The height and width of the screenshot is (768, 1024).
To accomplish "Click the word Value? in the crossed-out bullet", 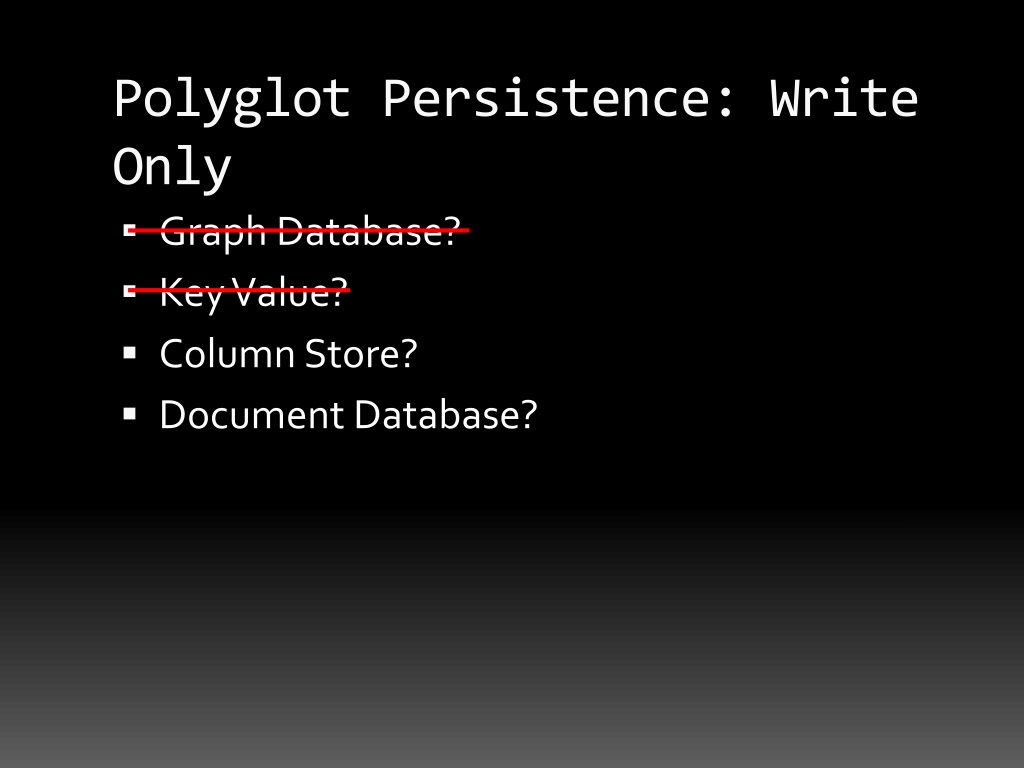I will (290, 292).
